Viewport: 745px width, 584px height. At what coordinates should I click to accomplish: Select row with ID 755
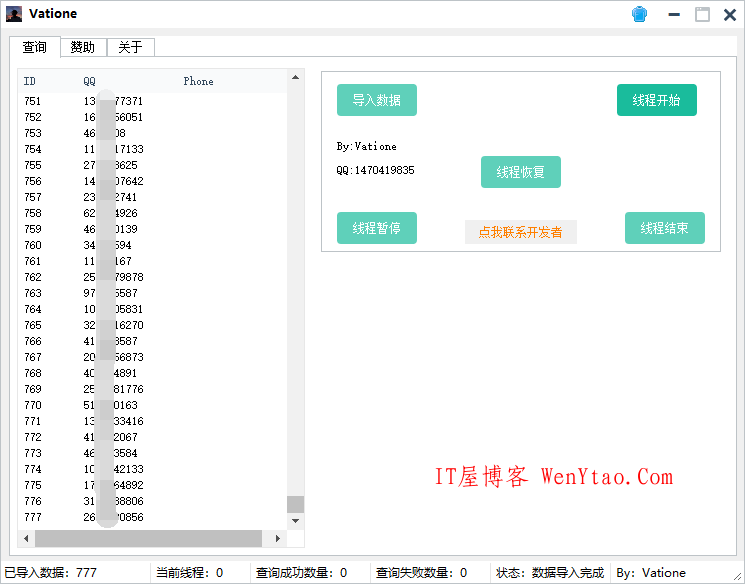tap(152, 165)
